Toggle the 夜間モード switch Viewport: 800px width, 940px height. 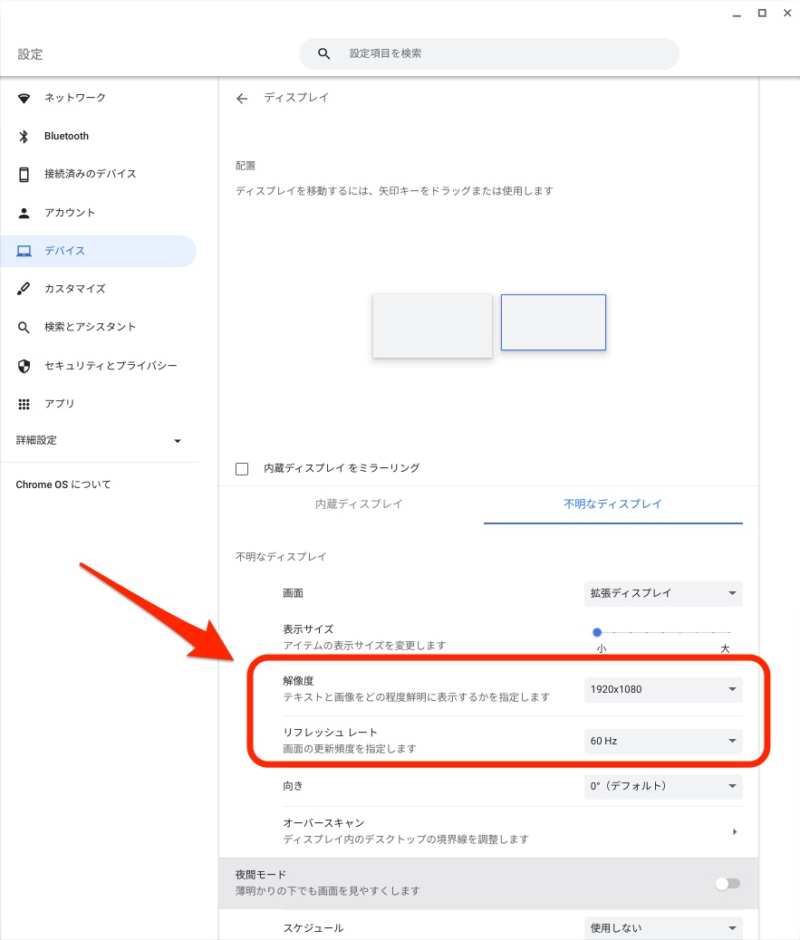(x=728, y=883)
